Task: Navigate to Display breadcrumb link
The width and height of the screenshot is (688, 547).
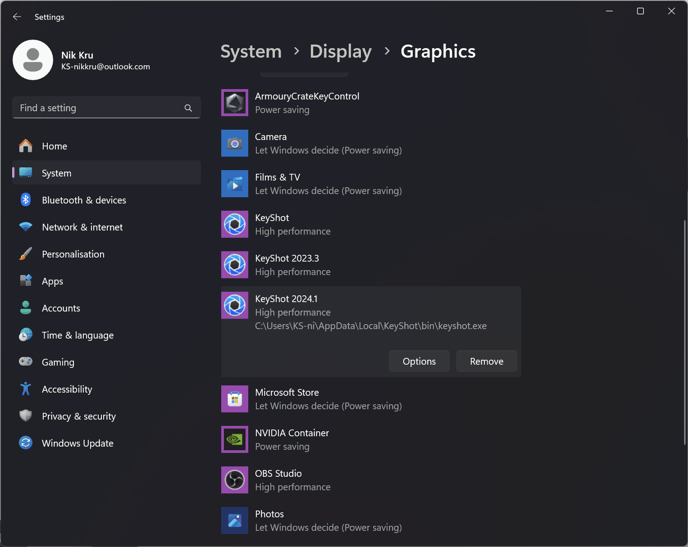Action: [x=340, y=52]
